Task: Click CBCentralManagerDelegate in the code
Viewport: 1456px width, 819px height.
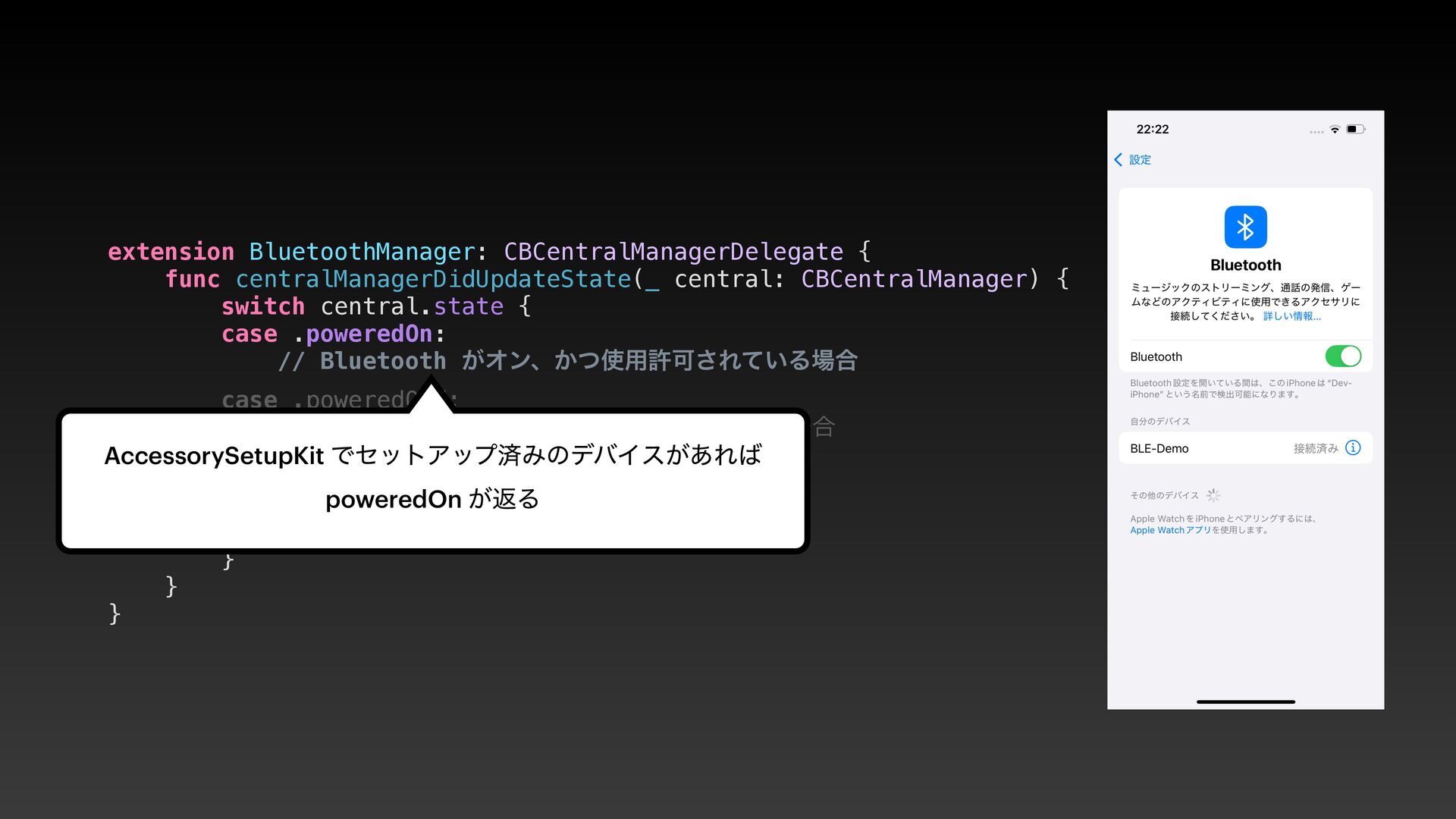Action: 673,252
